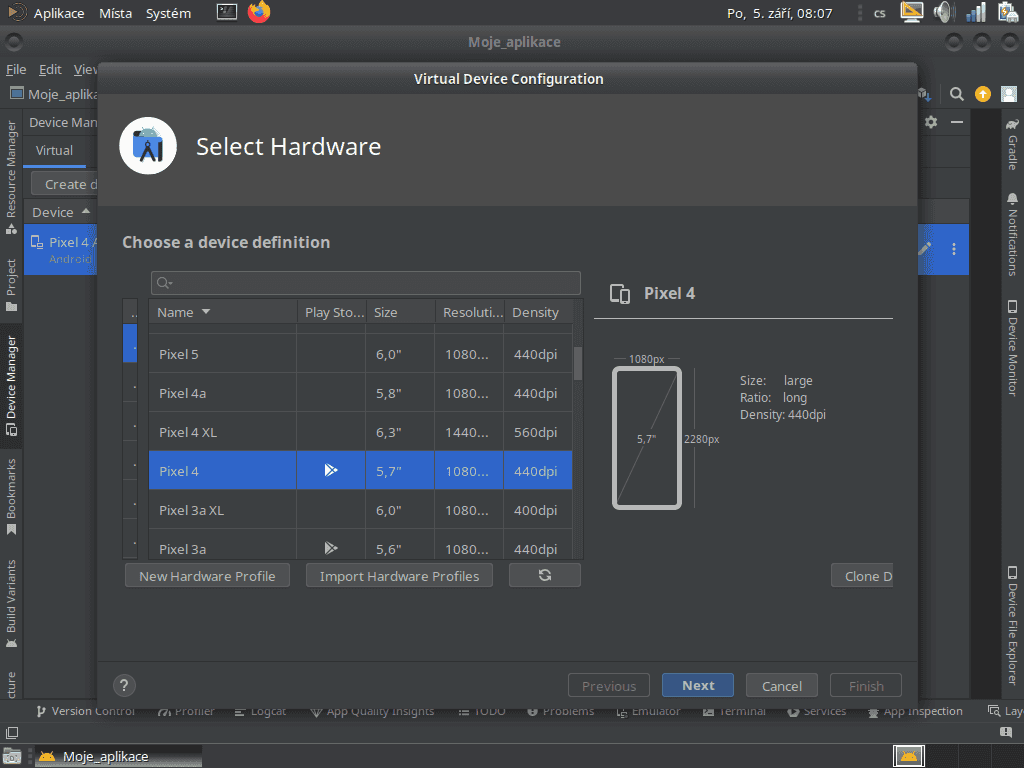Click Import Hardware Profiles button
This screenshot has width=1024, height=768.
[399, 576]
